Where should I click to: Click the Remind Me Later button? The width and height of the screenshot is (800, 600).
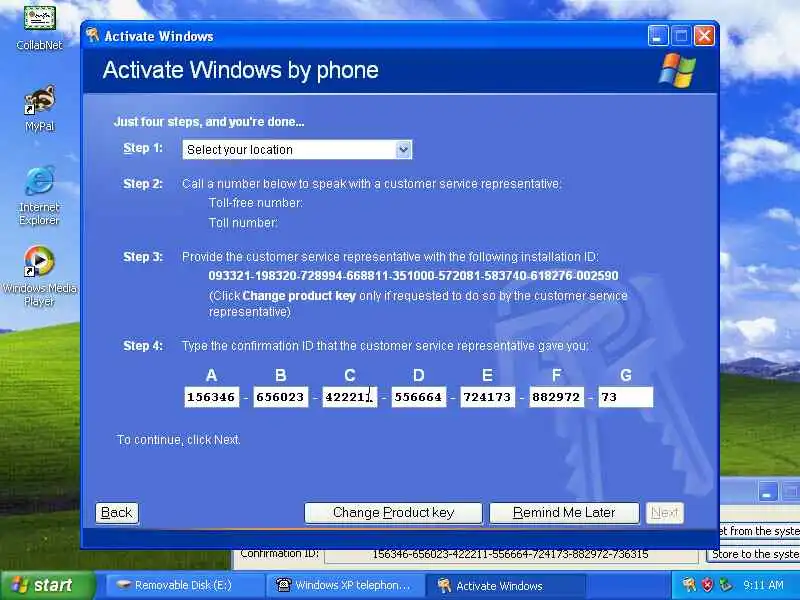point(564,513)
